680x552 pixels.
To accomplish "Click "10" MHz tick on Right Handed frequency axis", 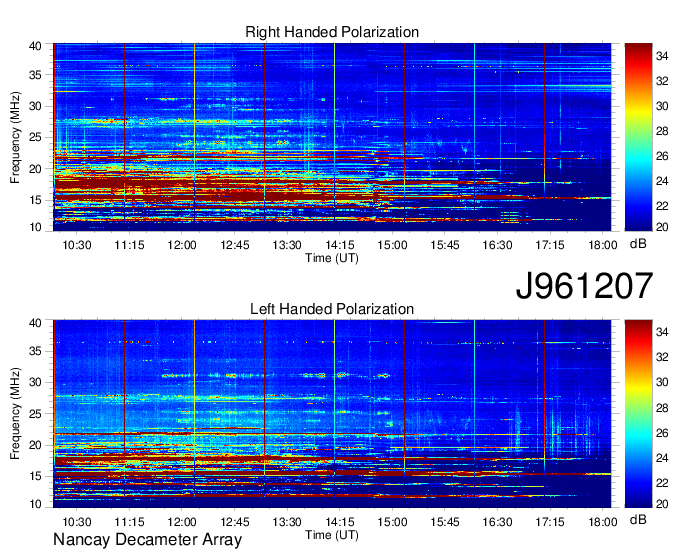I will click(x=36, y=227).
